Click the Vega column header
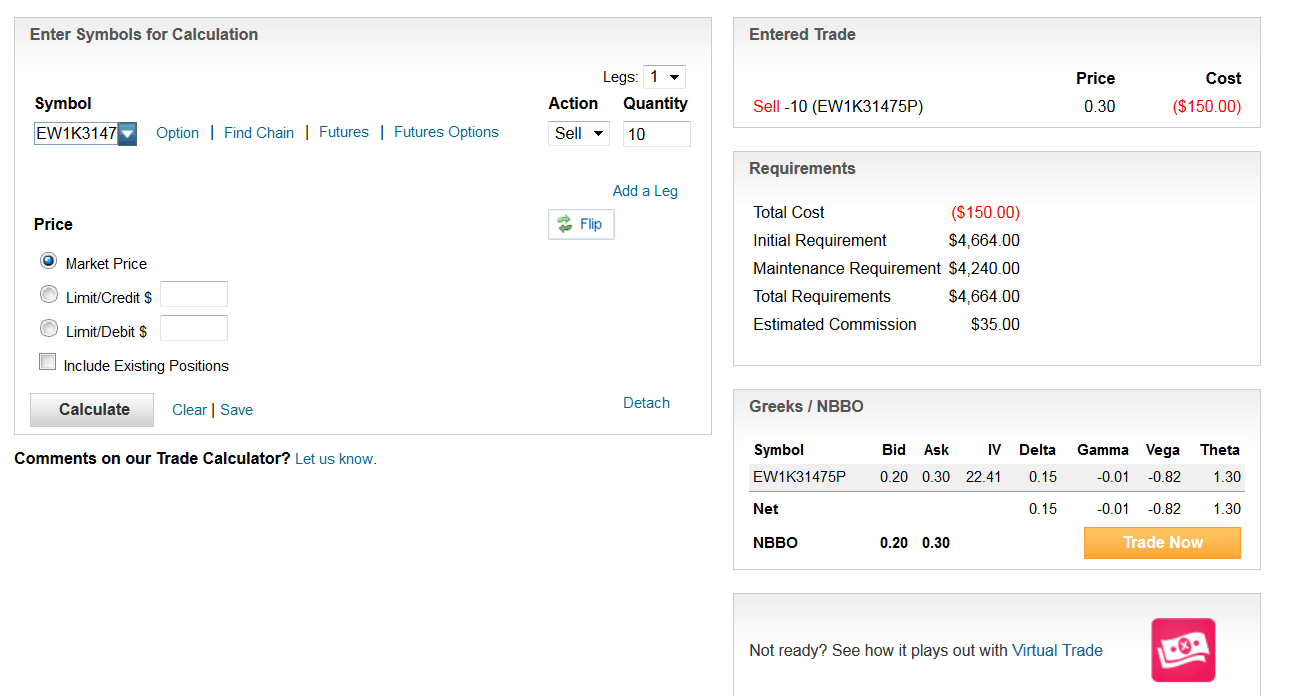This screenshot has width=1291, height=696. point(1163,450)
